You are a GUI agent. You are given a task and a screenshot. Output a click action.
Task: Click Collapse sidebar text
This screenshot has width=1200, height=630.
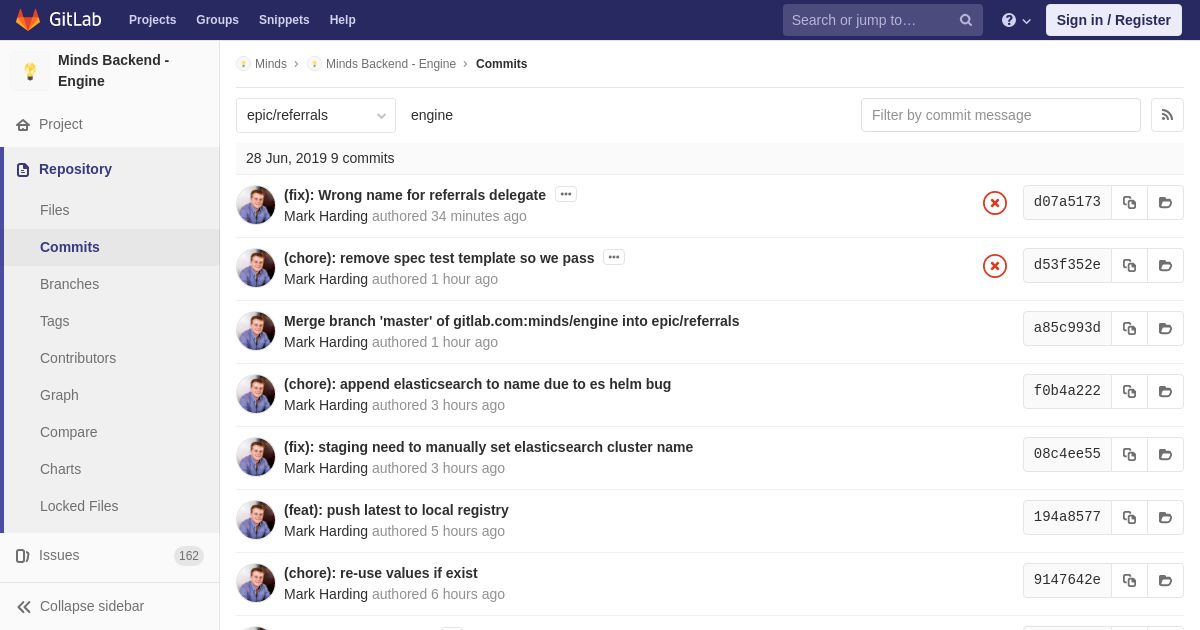(x=92, y=606)
